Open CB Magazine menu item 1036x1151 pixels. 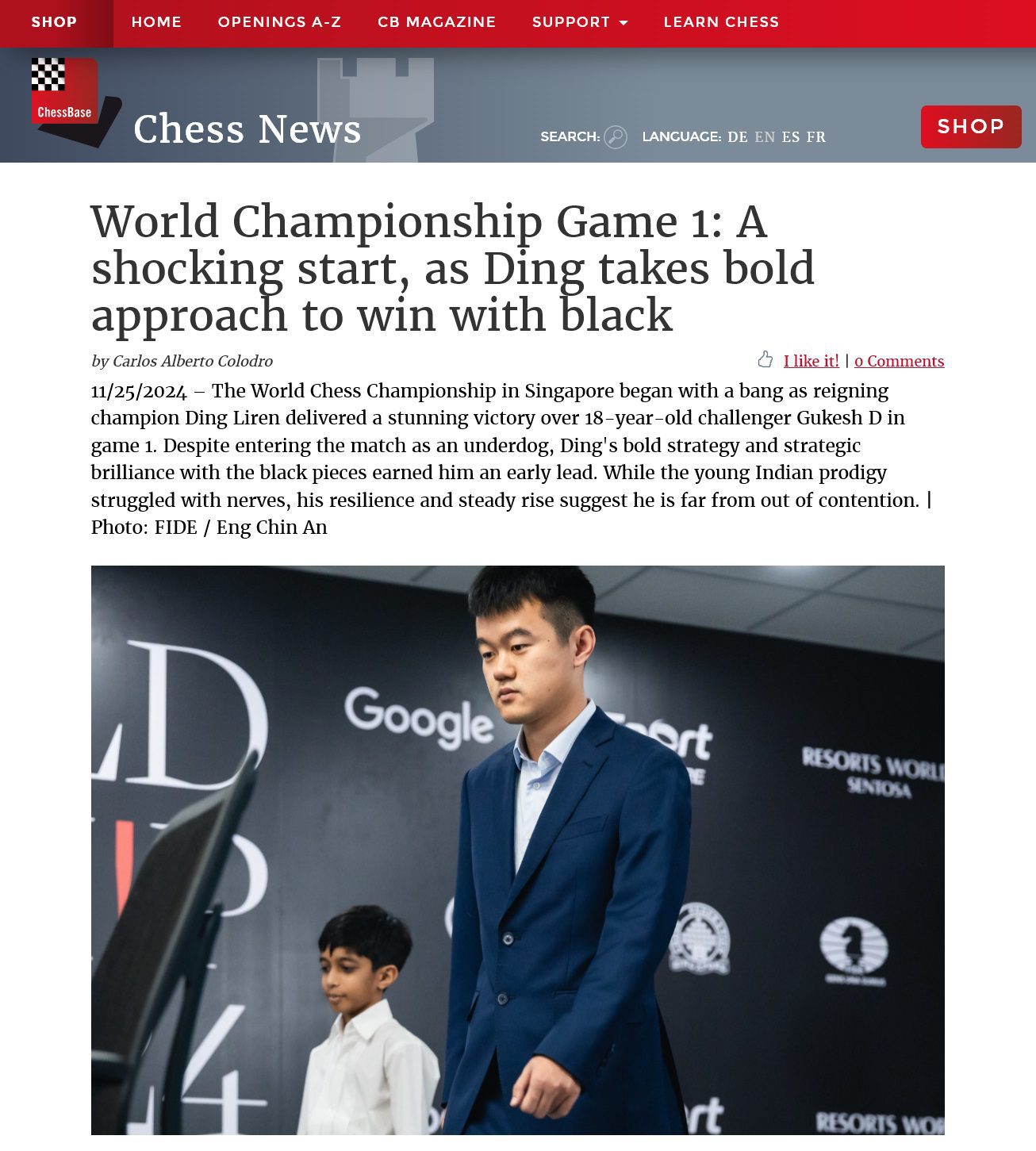pyautogui.click(x=436, y=22)
